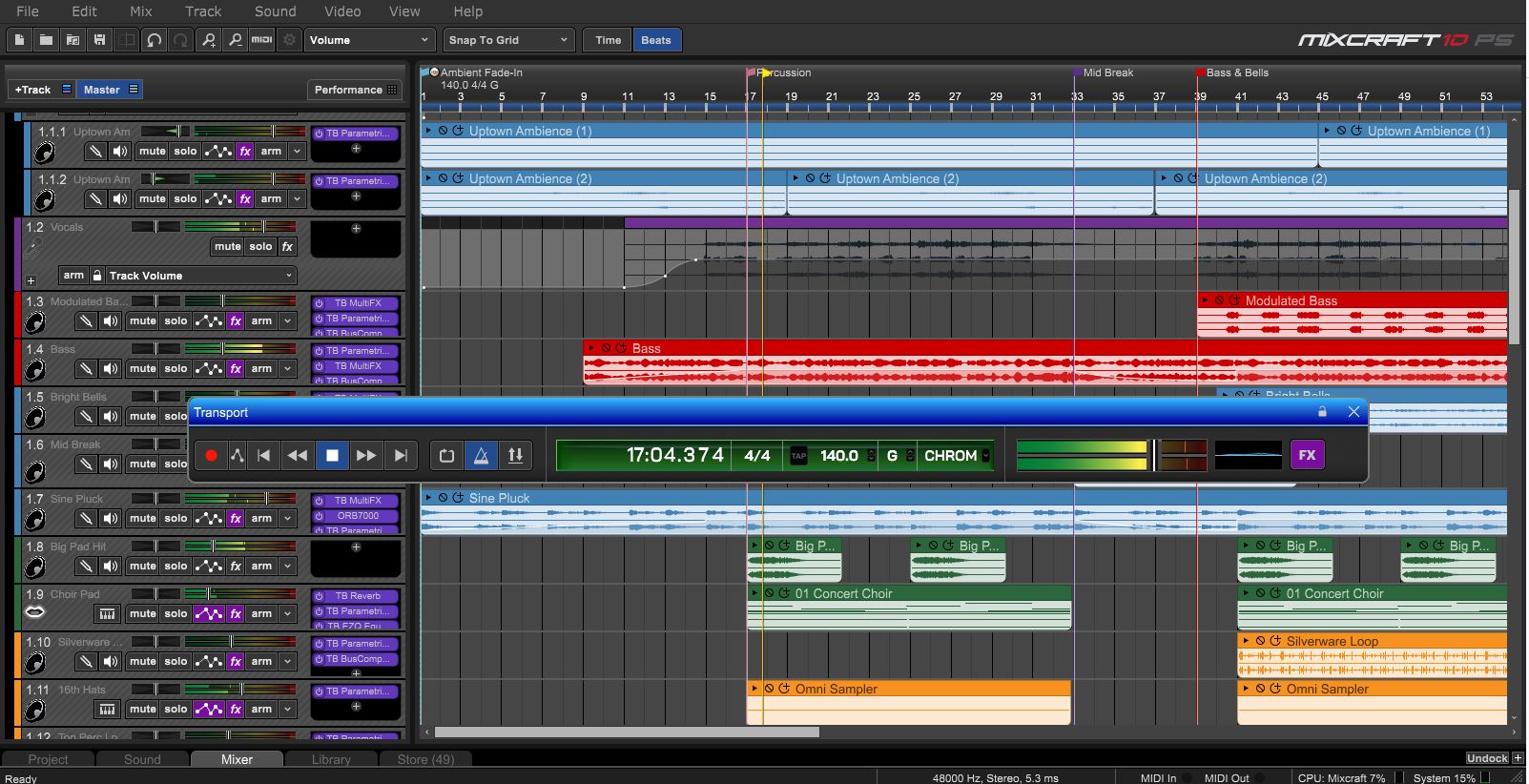Show automation on Modulated Bass track

(x=208, y=321)
